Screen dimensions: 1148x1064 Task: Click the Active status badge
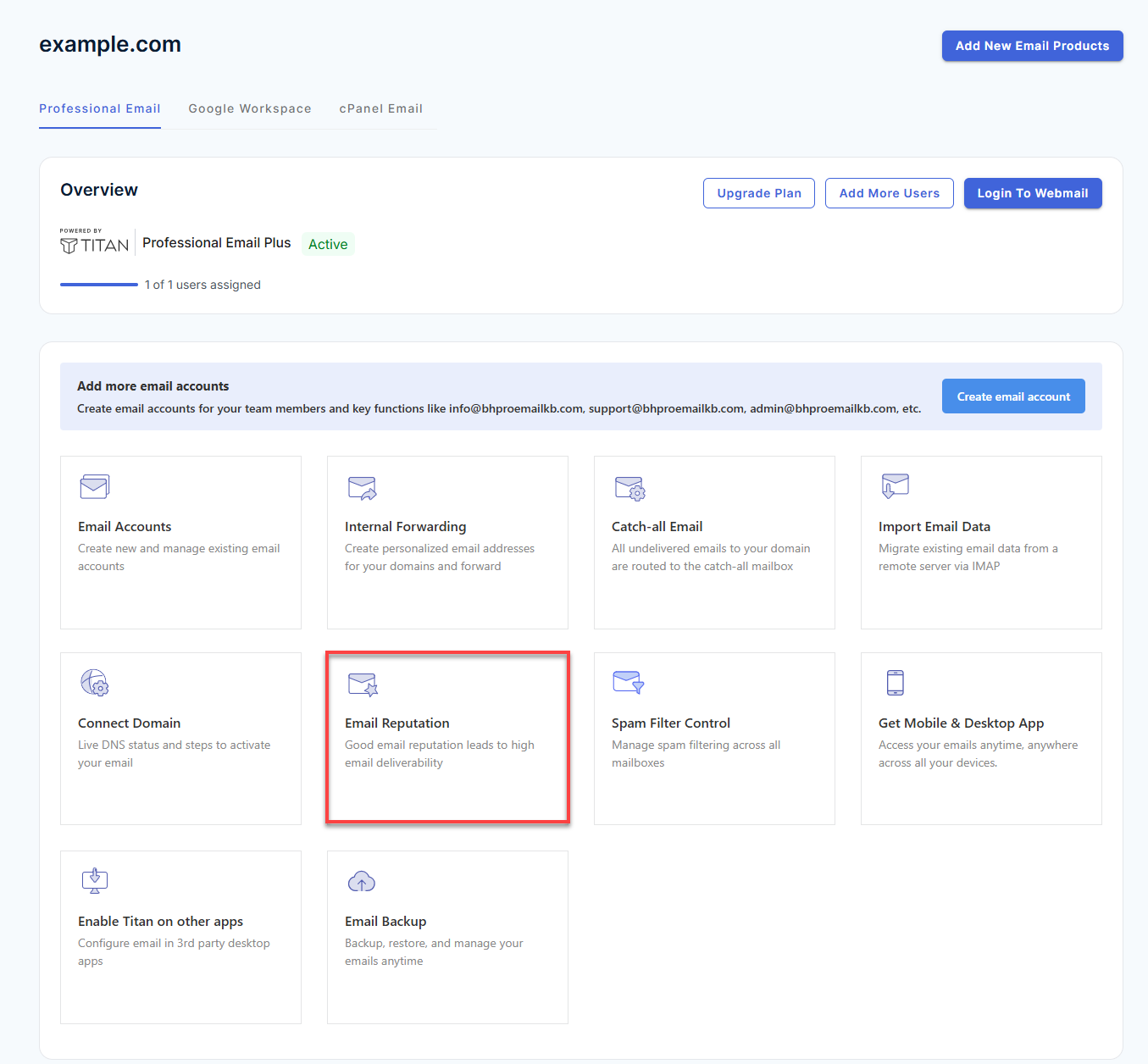(x=328, y=244)
